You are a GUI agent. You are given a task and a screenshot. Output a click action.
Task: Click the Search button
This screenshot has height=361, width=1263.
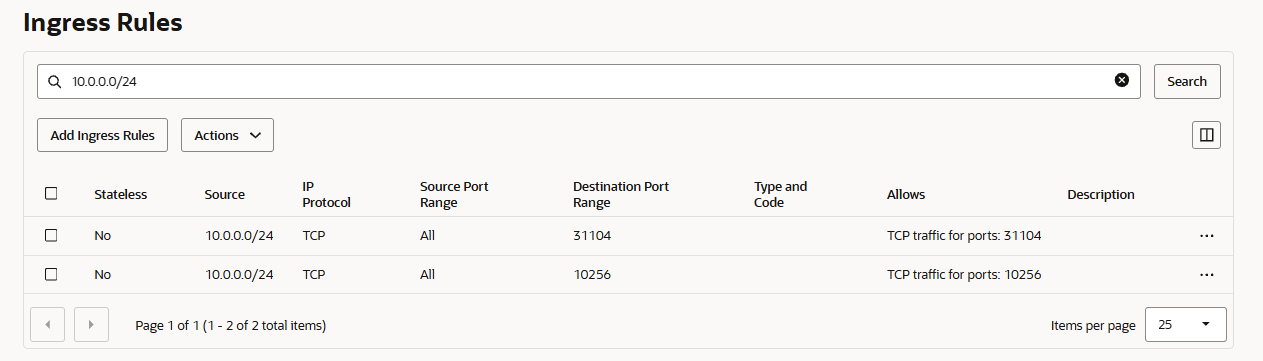[1187, 81]
